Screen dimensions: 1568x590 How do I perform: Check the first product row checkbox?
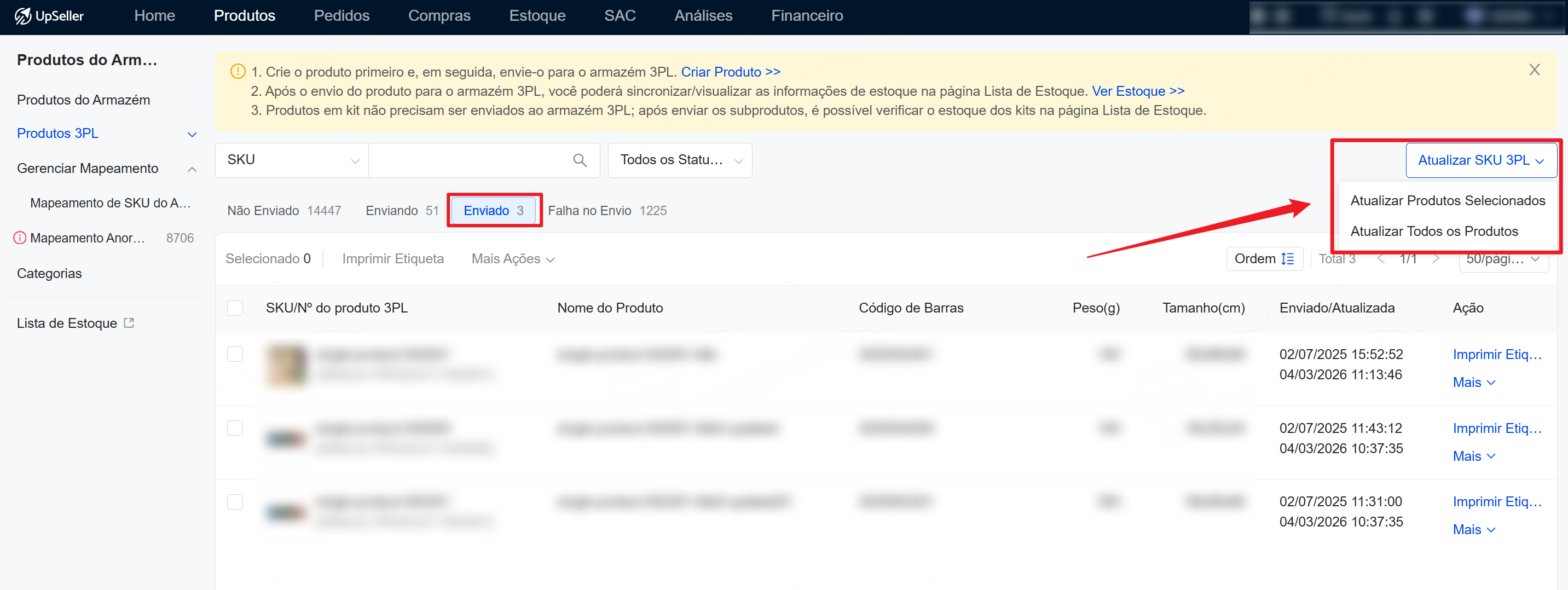point(235,354)
